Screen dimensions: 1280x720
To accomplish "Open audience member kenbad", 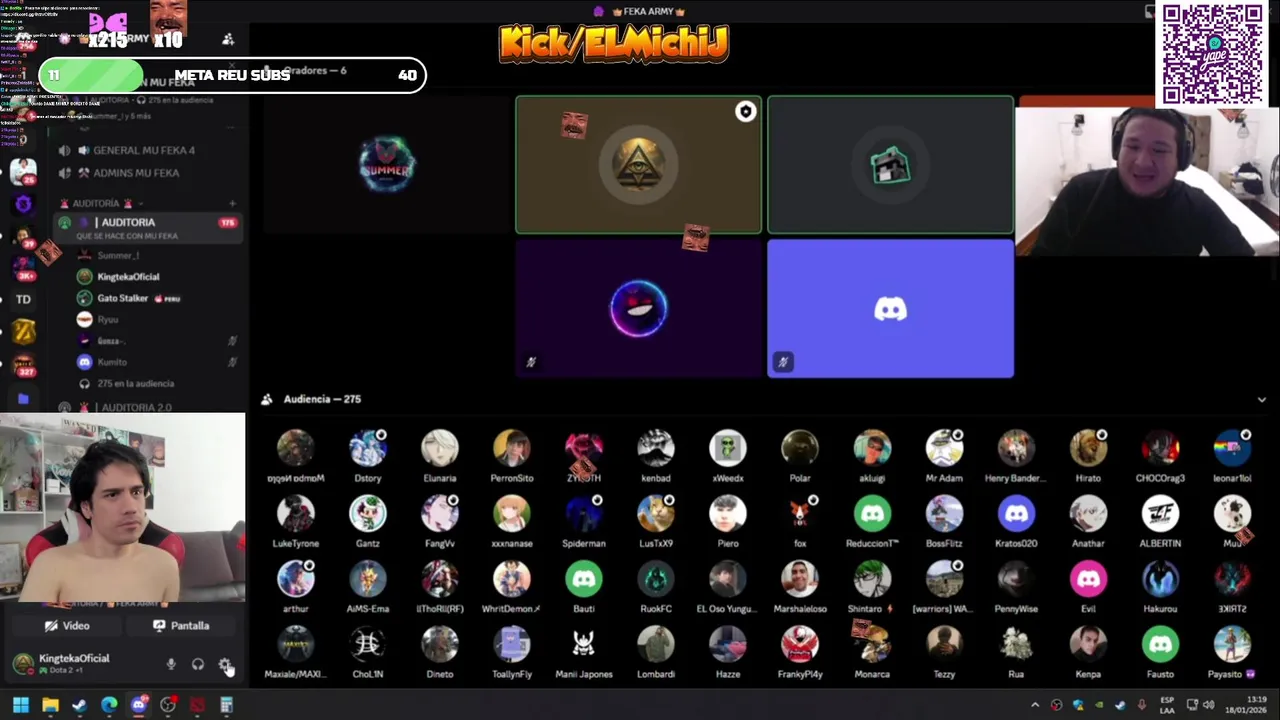I will coord(656,458).
